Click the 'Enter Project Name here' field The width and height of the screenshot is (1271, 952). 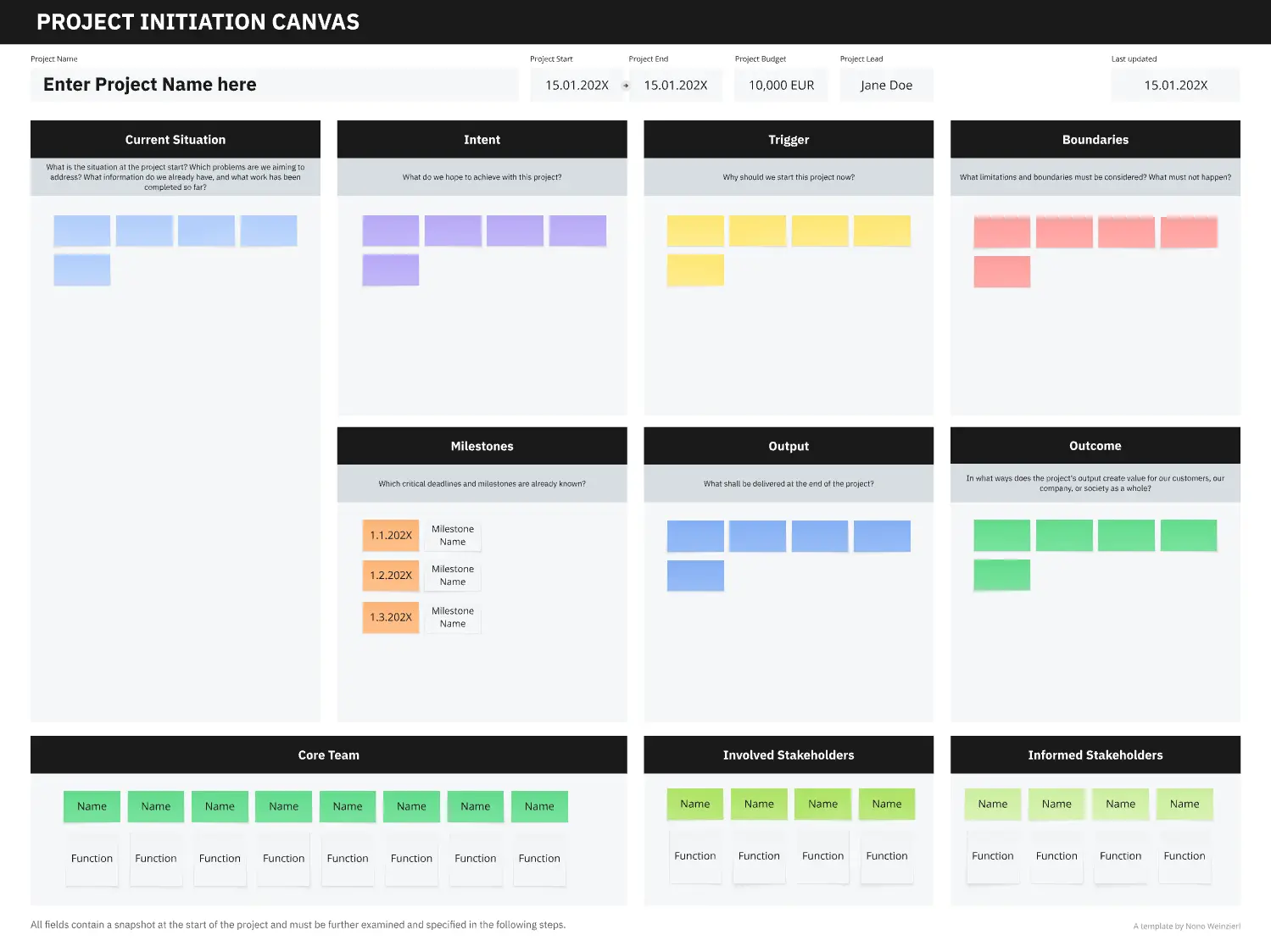tap(274, 85)
